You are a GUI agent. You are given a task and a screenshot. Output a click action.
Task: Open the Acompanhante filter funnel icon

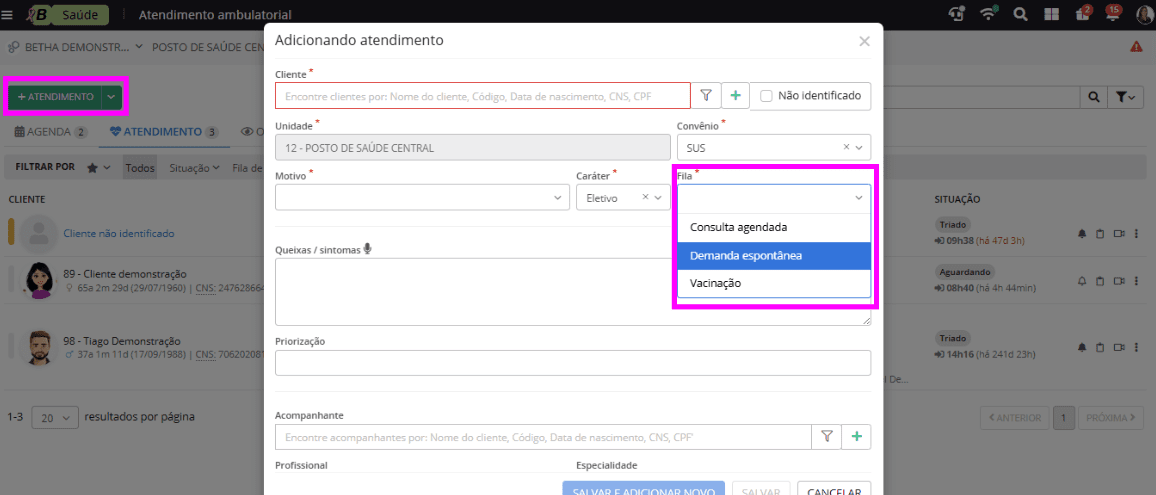coord(826,437)
